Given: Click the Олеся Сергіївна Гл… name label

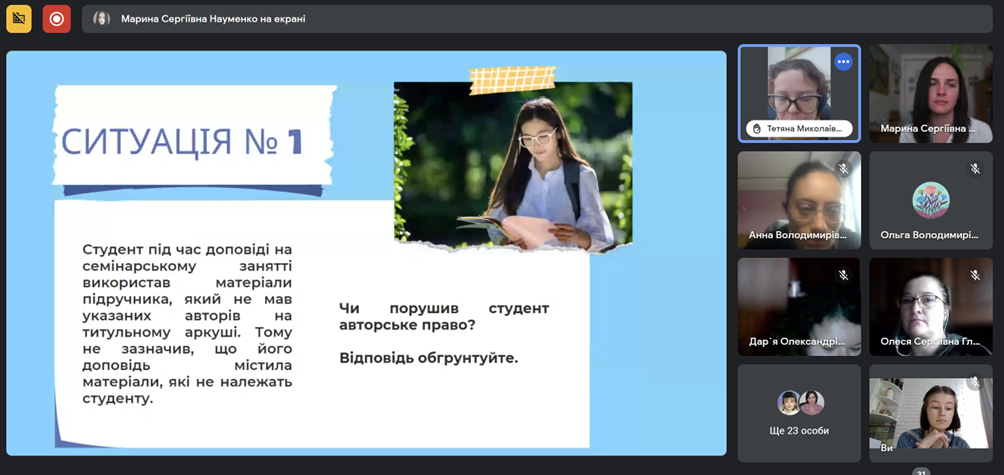Looking at the screenshot, I should (x=929, y=341).
